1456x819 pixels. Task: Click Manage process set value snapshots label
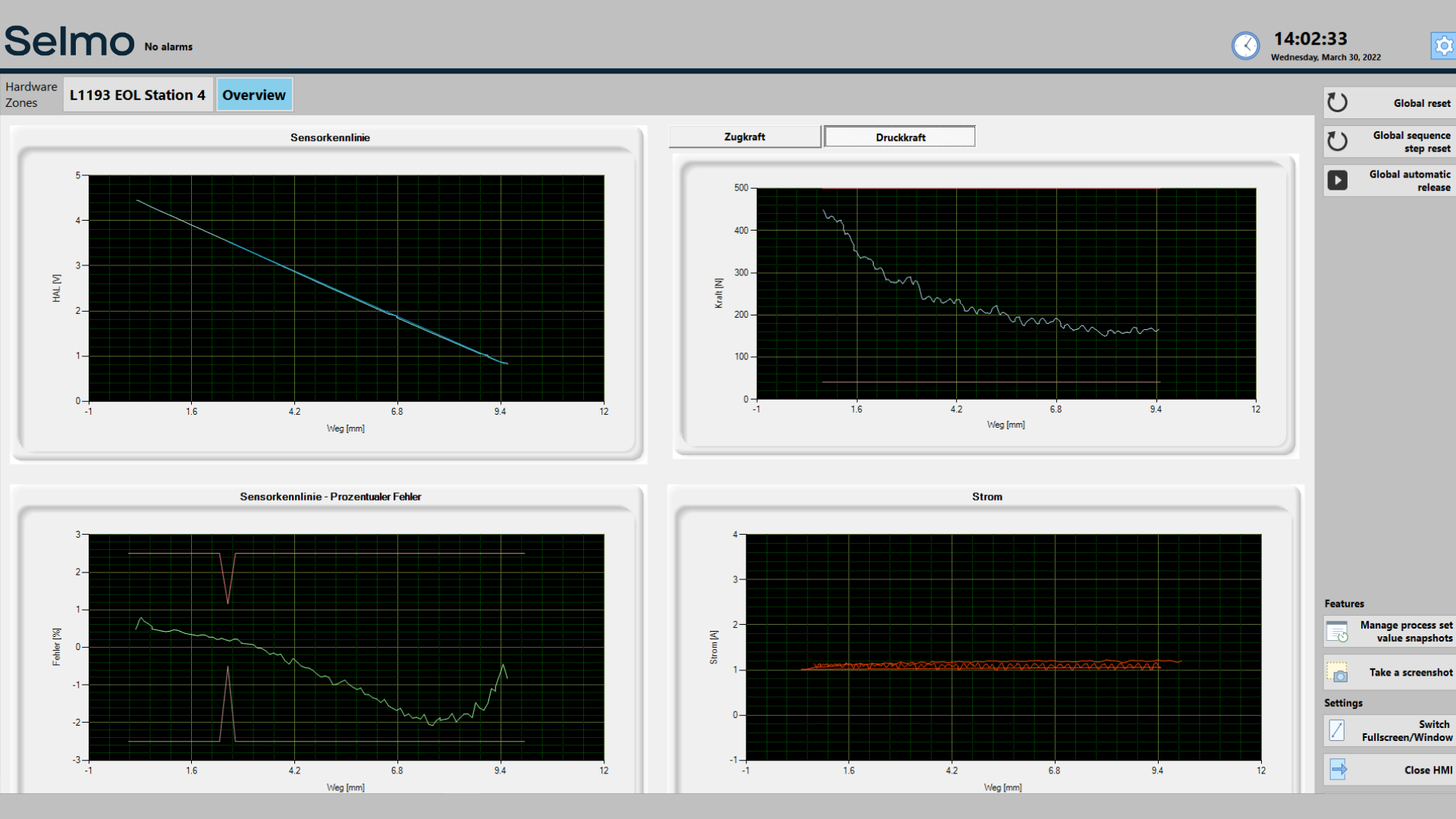tap(1406, 632)
